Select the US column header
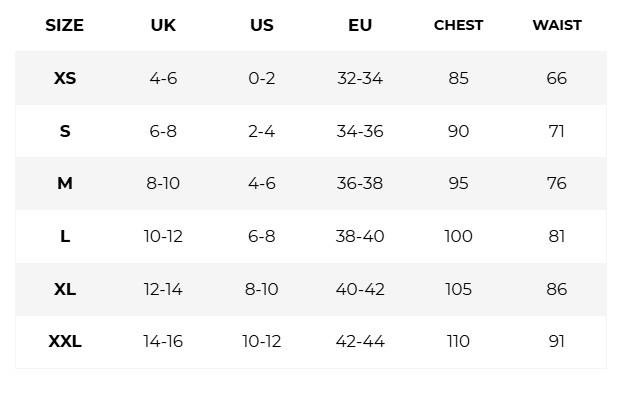 point(261,25)
